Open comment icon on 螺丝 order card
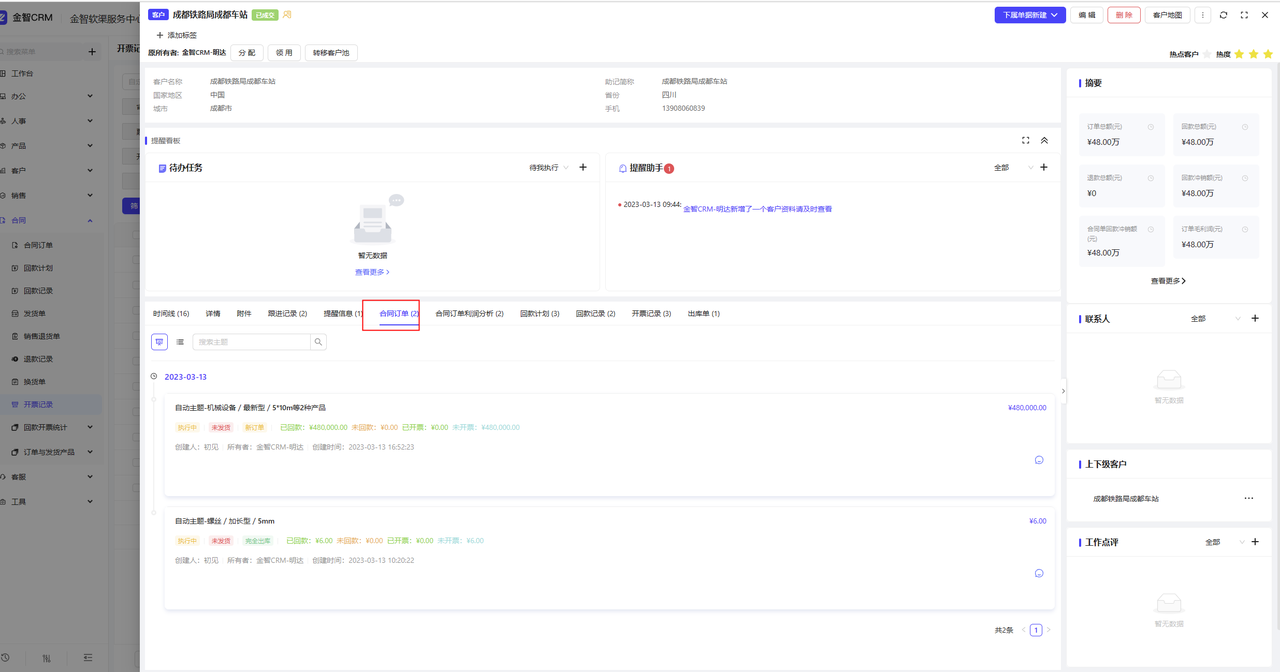This screenshot has width=1280, height=672. (1039, 573)
